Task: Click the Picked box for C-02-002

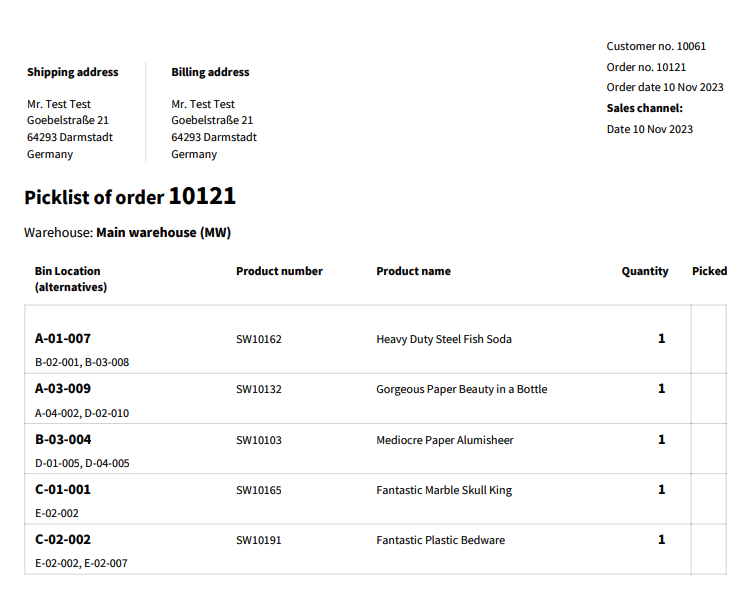Action: (x=709, y=549)
